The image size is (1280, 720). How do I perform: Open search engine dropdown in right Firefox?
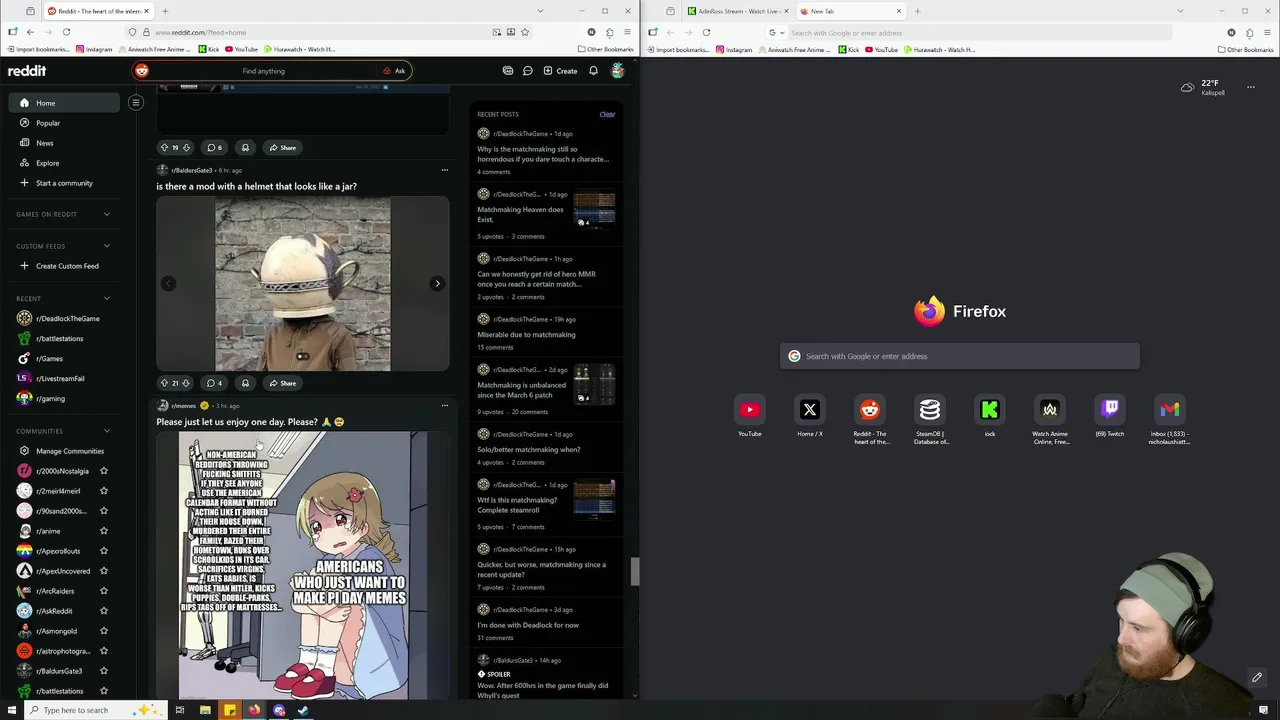[776, 32]
